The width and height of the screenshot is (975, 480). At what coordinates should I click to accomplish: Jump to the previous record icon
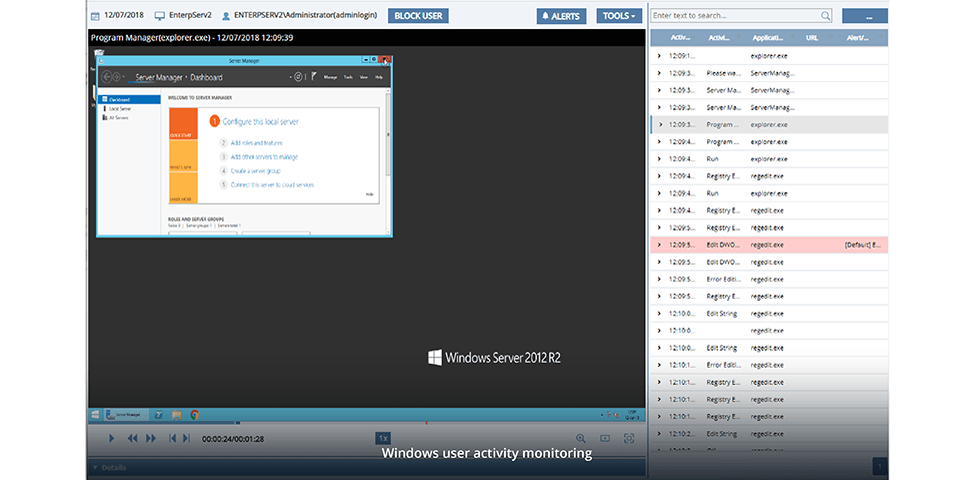click(x=172, y=438)
